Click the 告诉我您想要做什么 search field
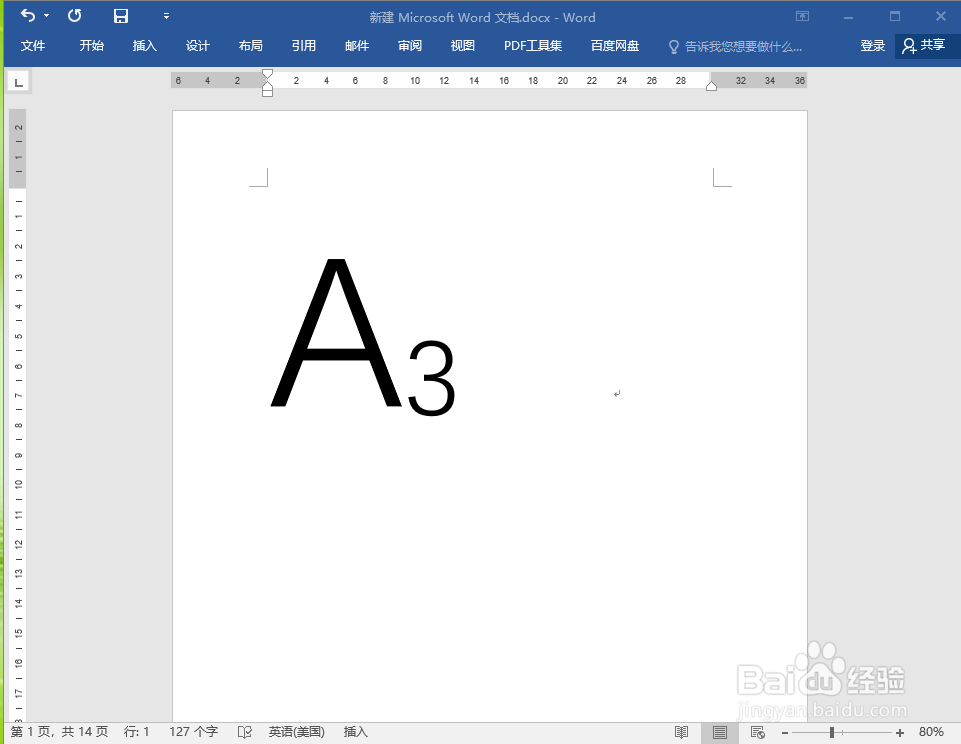This screenshot has width=961, height=744. point(743,47)
